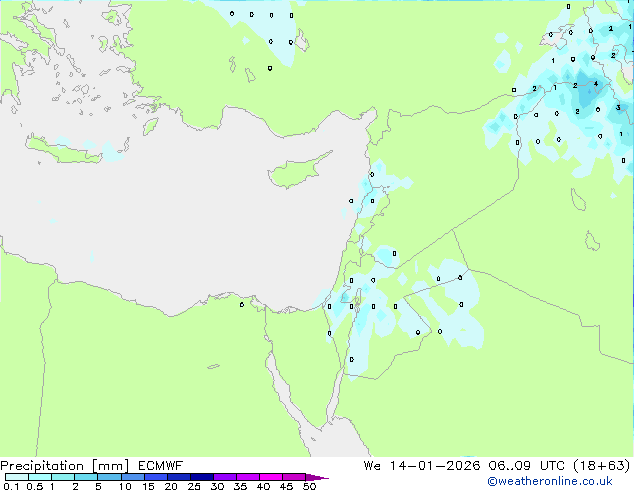Image resolution: width=634 pixels, height=490 pixels.
Task: Click the date "We 14-01-2026" text
Action: pos(422,466)
